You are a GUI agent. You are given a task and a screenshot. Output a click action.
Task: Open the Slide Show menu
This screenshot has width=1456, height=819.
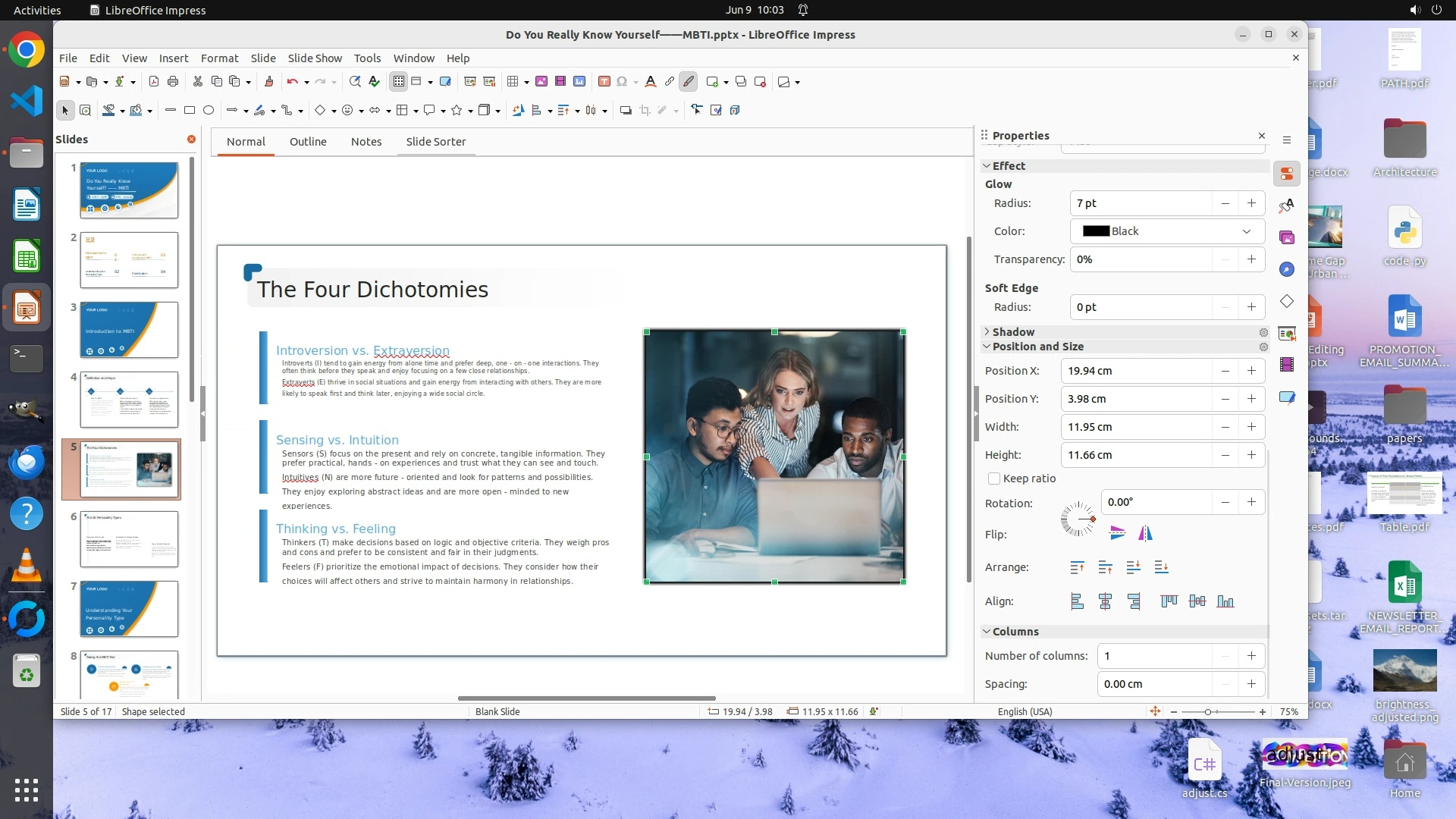click(x=314, y=58)
